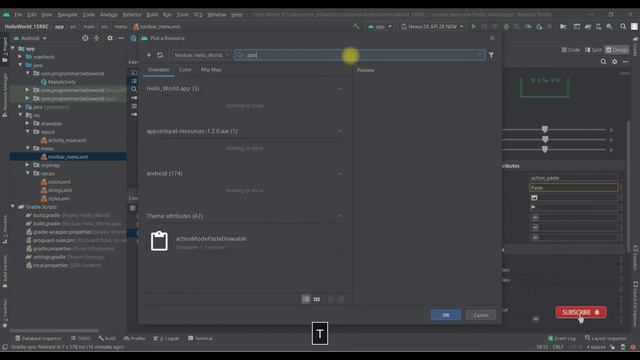
Task: Open attributes panel search magnifier
Action: tap(604, 62)
